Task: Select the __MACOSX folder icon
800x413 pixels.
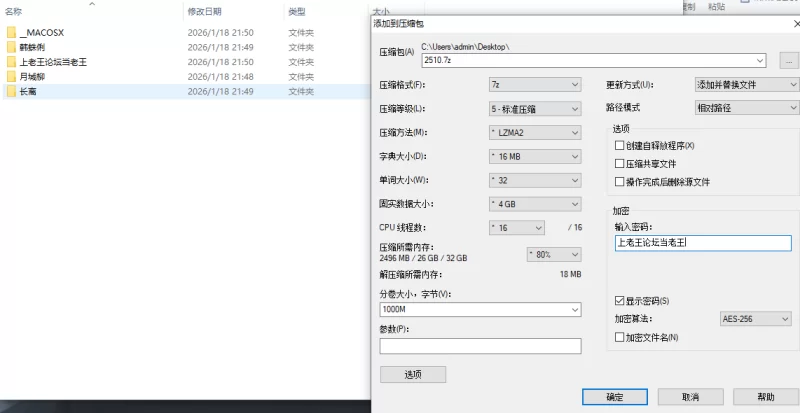Action: point(11,33)
